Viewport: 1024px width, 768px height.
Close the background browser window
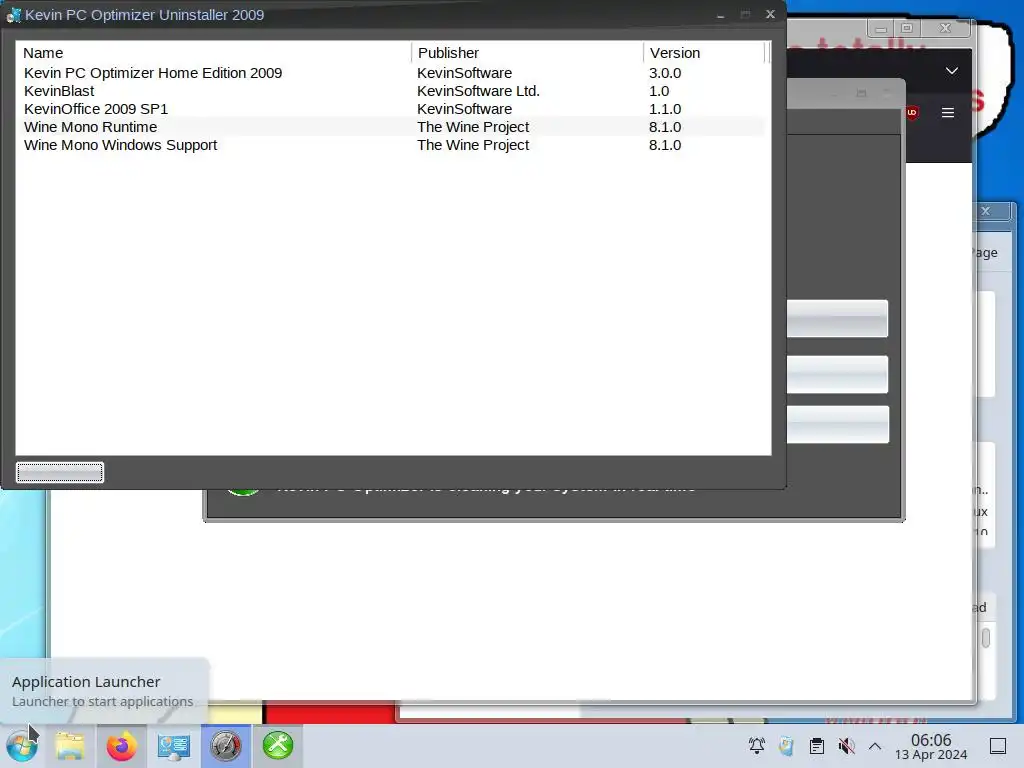point(945,28)
